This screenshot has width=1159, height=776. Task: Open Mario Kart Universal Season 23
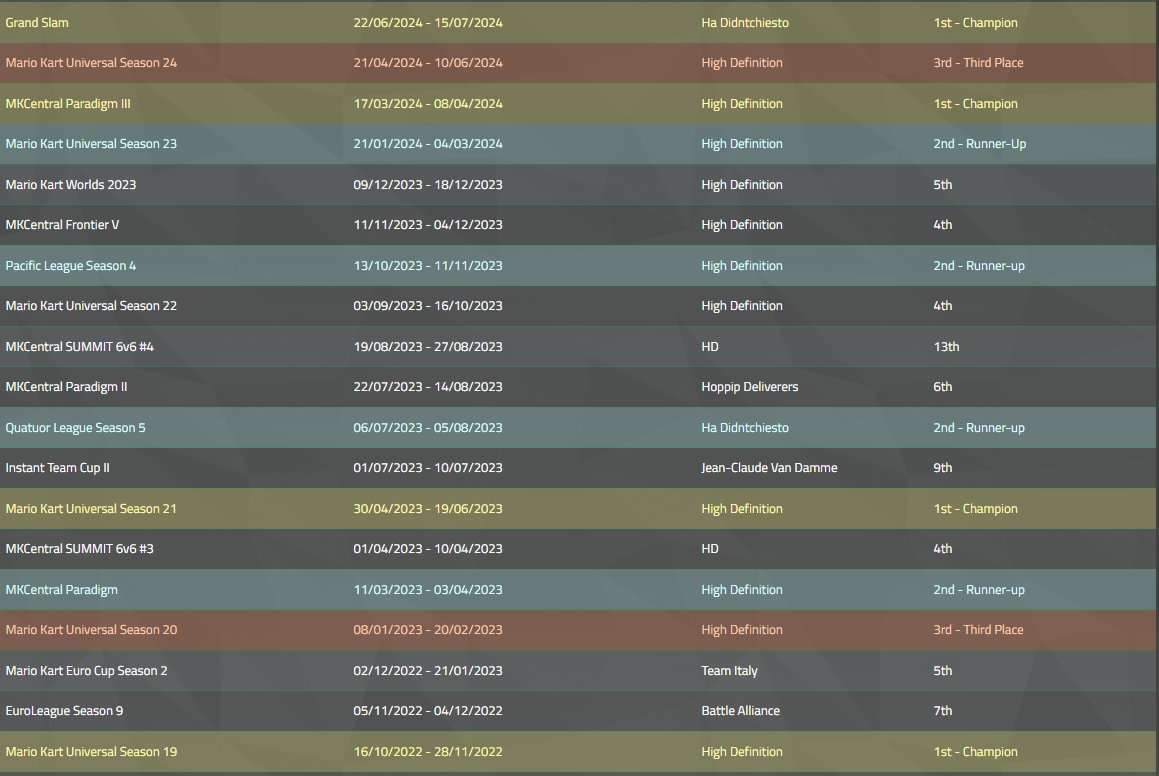[x=91, y=144]
